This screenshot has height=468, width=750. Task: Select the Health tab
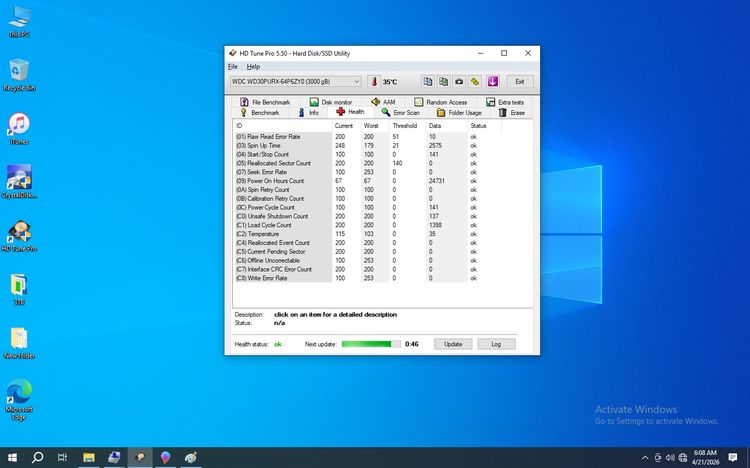point(350,111)
